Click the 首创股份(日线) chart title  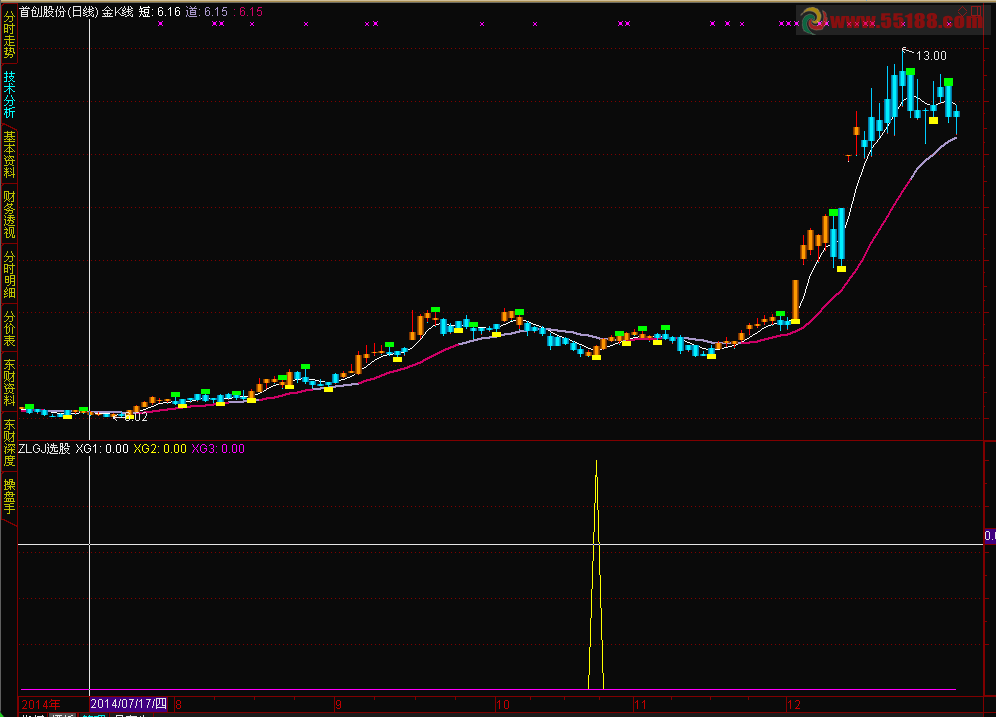point(58,11)
